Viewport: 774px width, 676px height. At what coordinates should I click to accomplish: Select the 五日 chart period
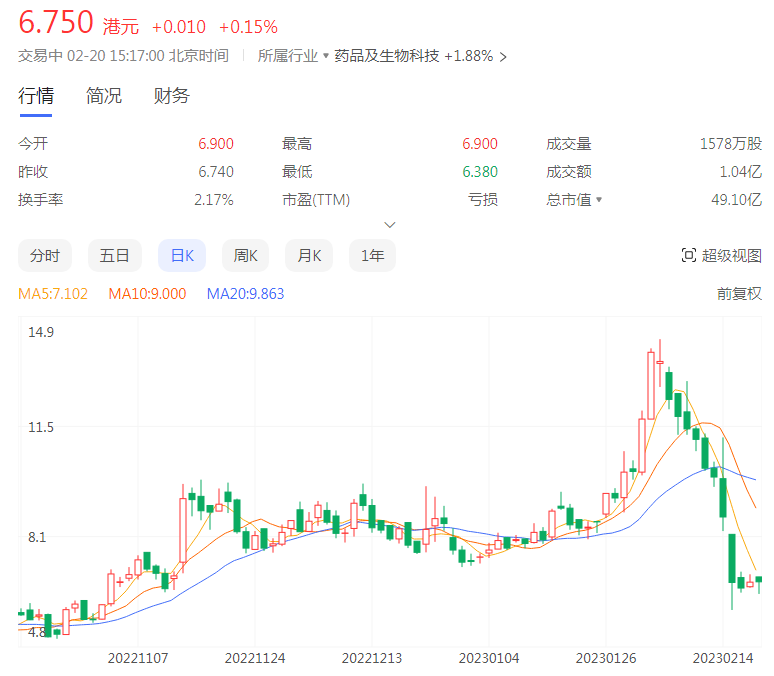tap(114, 256)
